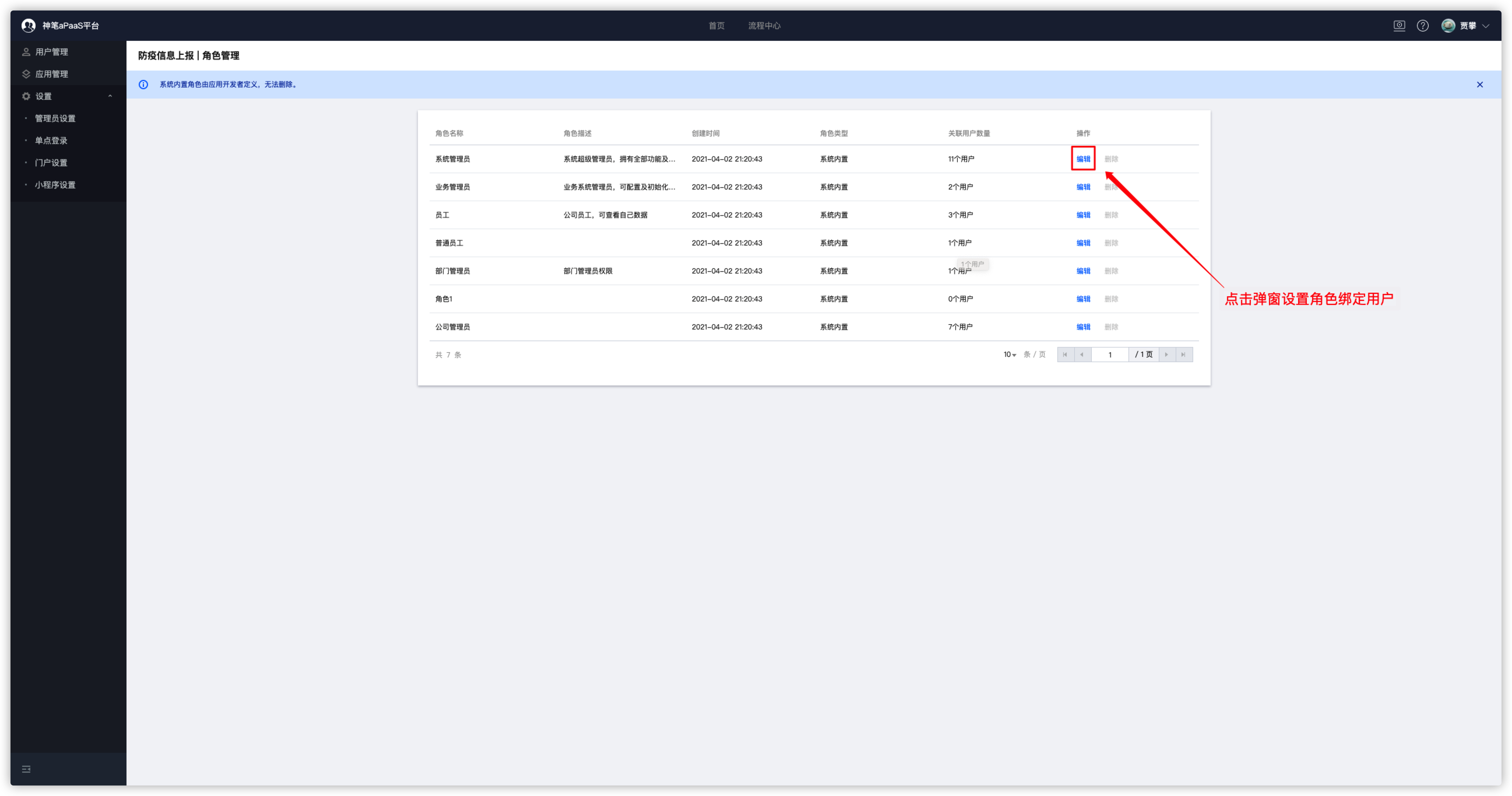Click the user avatar for 贾攀
The image size is (1512, 796).
point(1448,25)
